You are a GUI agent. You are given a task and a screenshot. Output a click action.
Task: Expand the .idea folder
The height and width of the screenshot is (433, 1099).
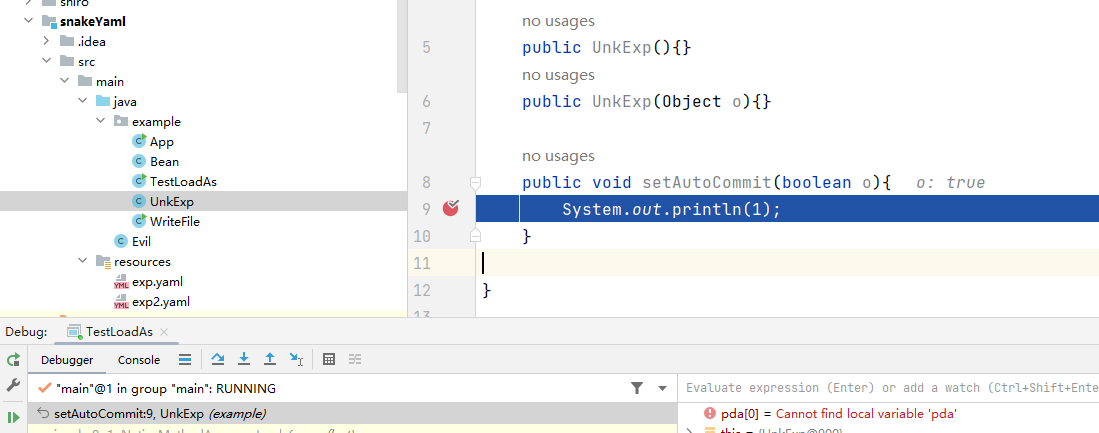click(x=46, y=41)
